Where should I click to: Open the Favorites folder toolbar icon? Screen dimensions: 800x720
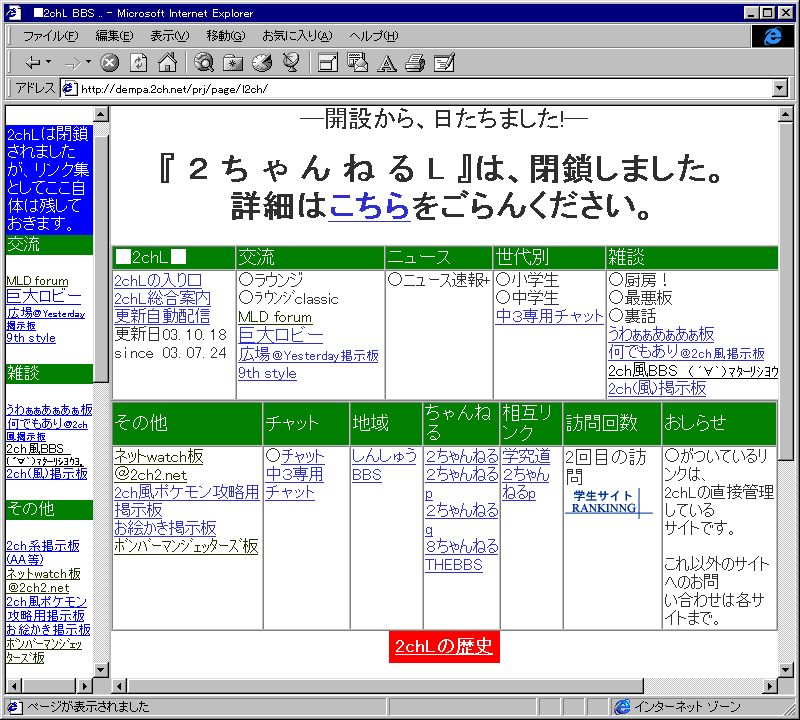233,63
